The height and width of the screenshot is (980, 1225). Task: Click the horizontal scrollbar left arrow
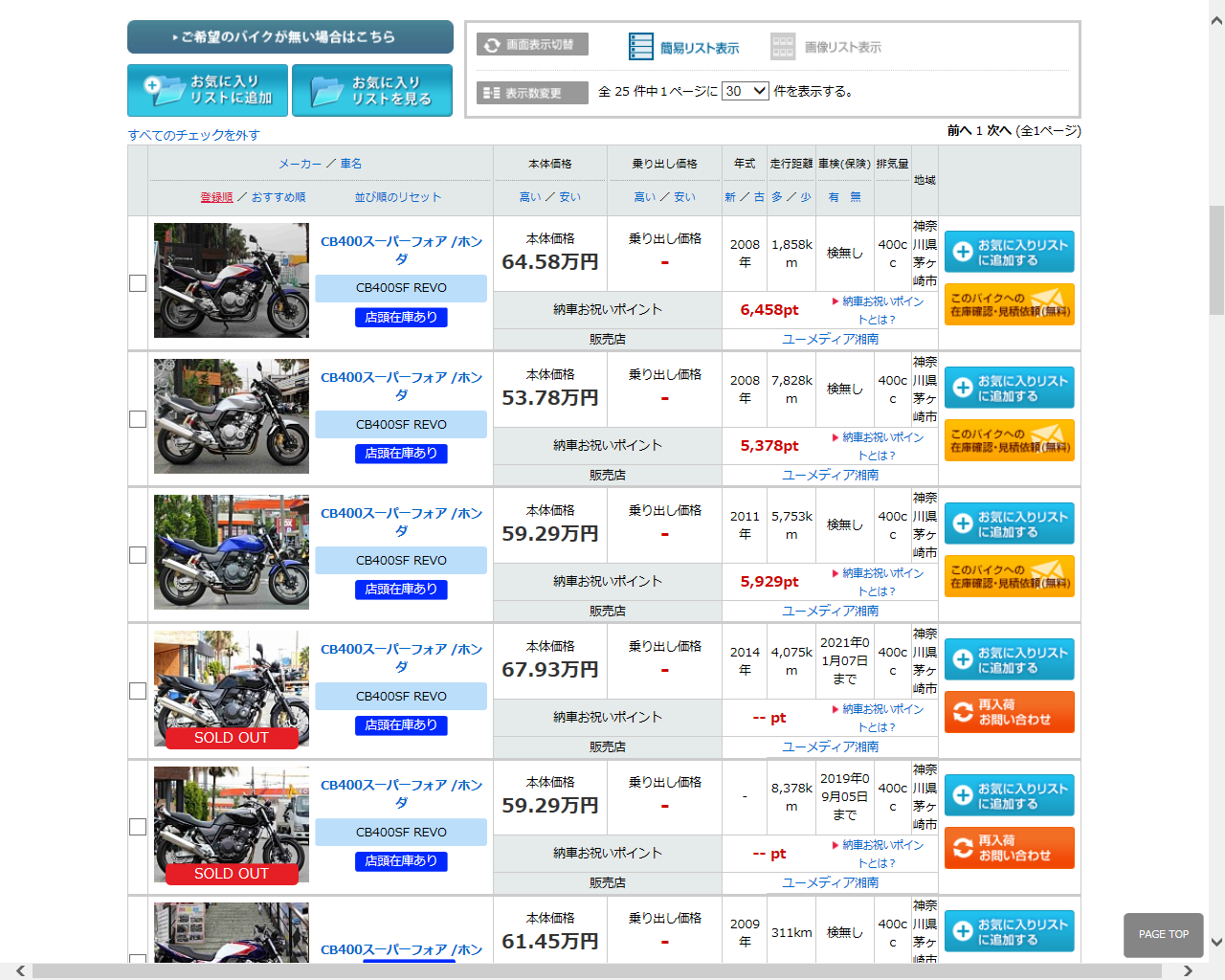point(20,971)
